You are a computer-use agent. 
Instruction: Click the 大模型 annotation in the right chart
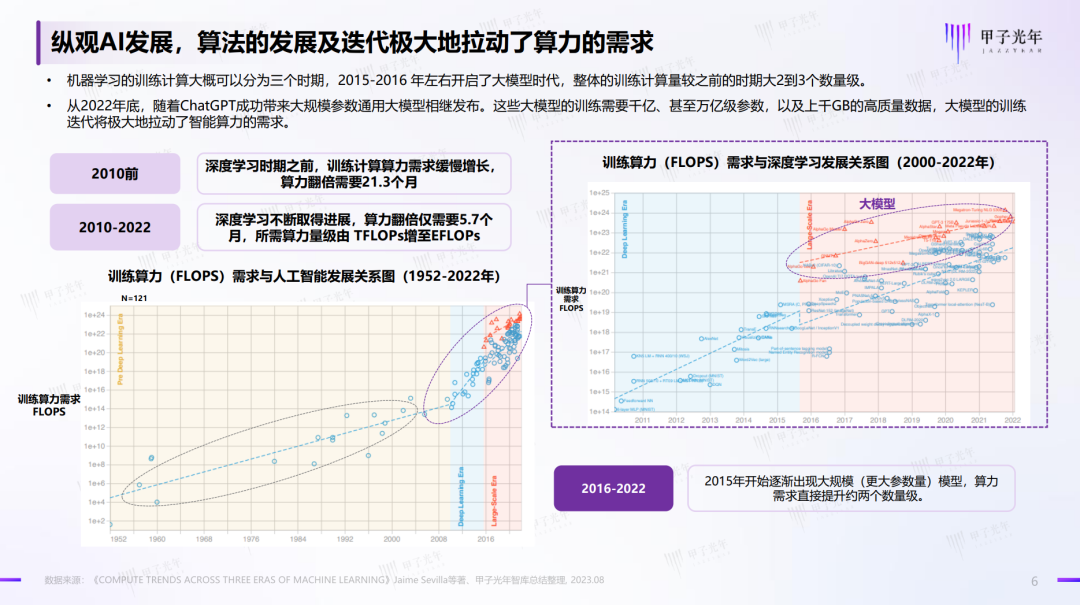point(877,203)
